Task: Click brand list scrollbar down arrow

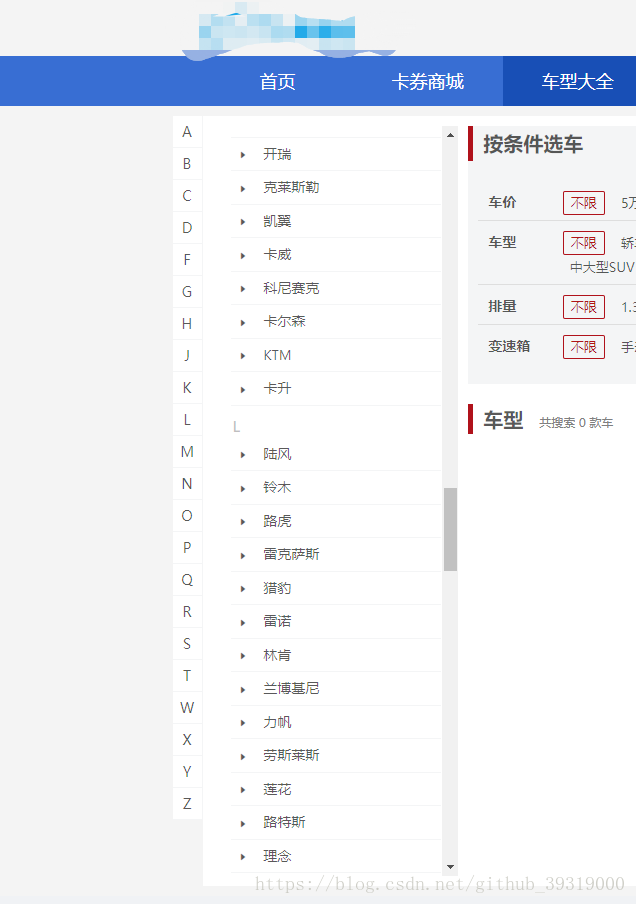Action: (x=450, y=867)
